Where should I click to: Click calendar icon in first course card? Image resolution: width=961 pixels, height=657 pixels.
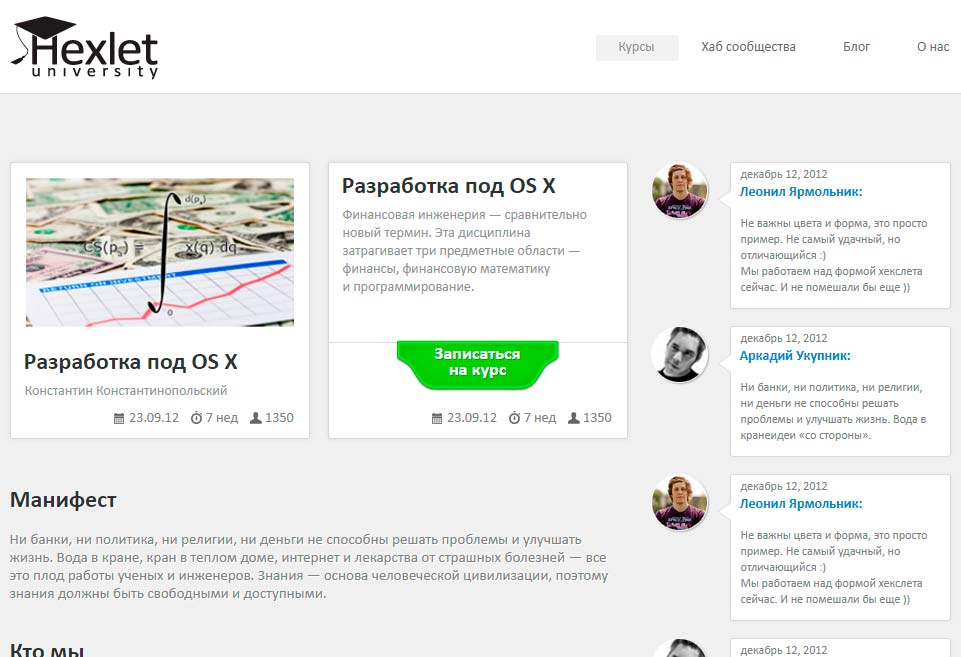[119, 418]
